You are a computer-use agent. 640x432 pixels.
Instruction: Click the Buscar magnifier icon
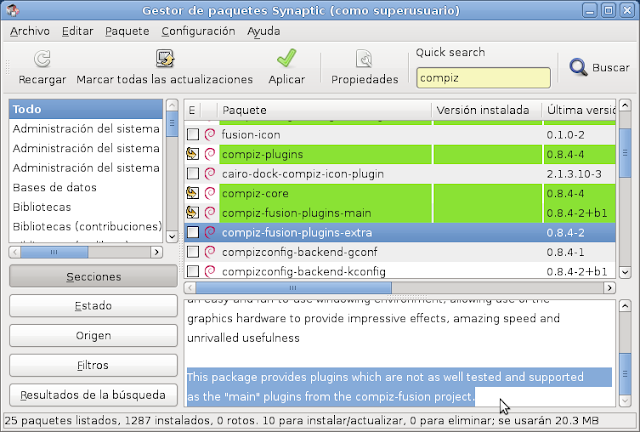pyautogui.click(x=578, y=67)
